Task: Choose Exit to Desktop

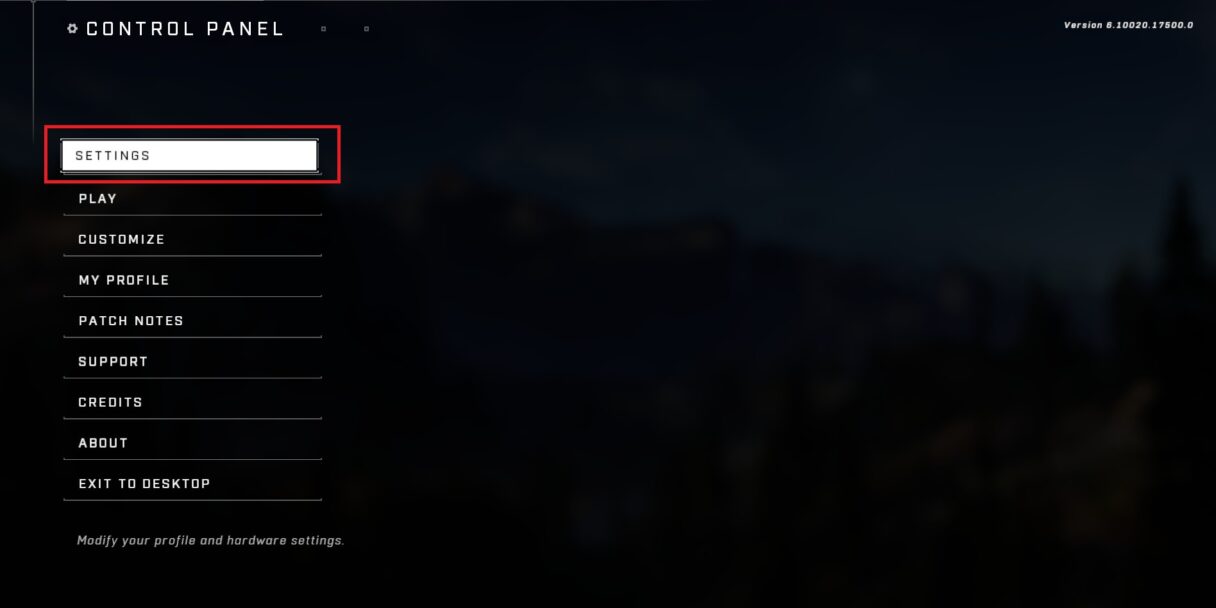Action: click(x=193, y=484)
